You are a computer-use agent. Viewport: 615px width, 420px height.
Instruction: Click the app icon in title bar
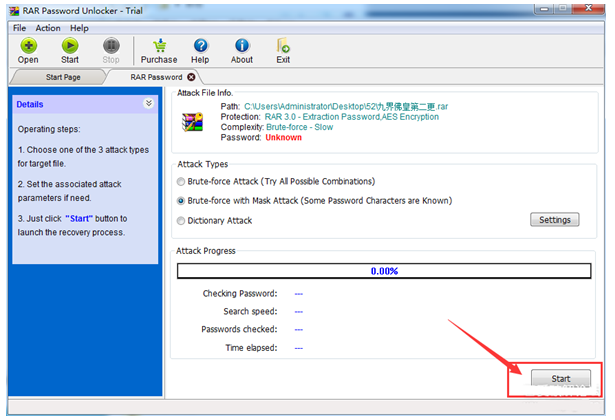click(15, 11)
